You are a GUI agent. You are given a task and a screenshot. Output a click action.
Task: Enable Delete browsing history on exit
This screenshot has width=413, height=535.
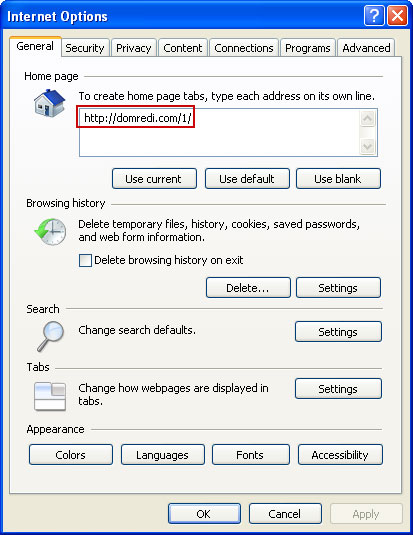(85, 260)
